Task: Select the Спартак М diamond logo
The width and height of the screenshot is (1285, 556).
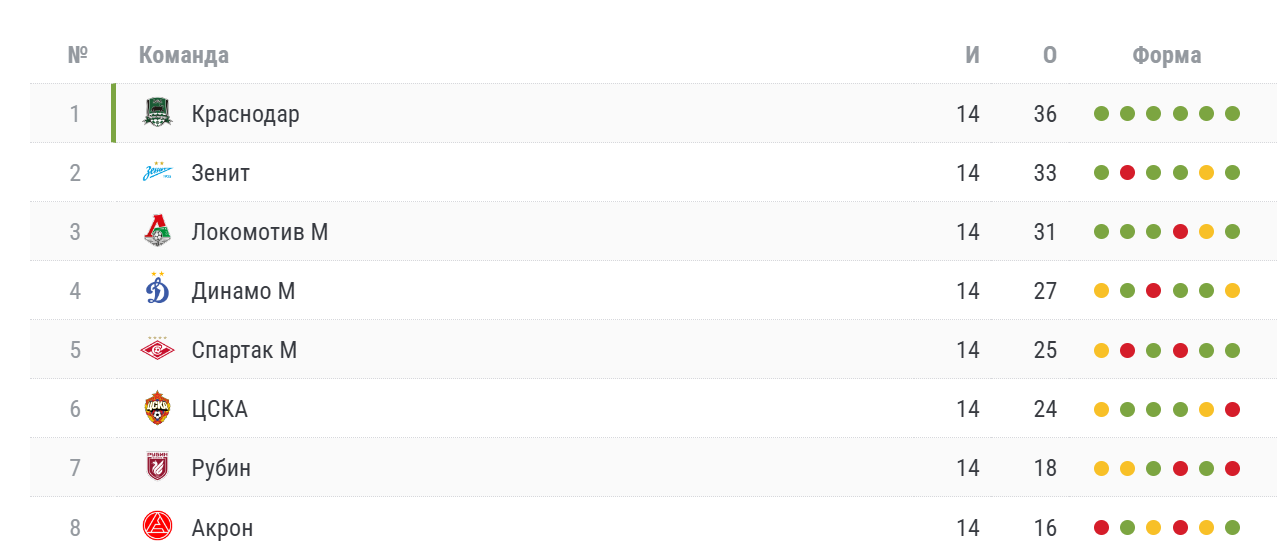Action: [157, 350]
